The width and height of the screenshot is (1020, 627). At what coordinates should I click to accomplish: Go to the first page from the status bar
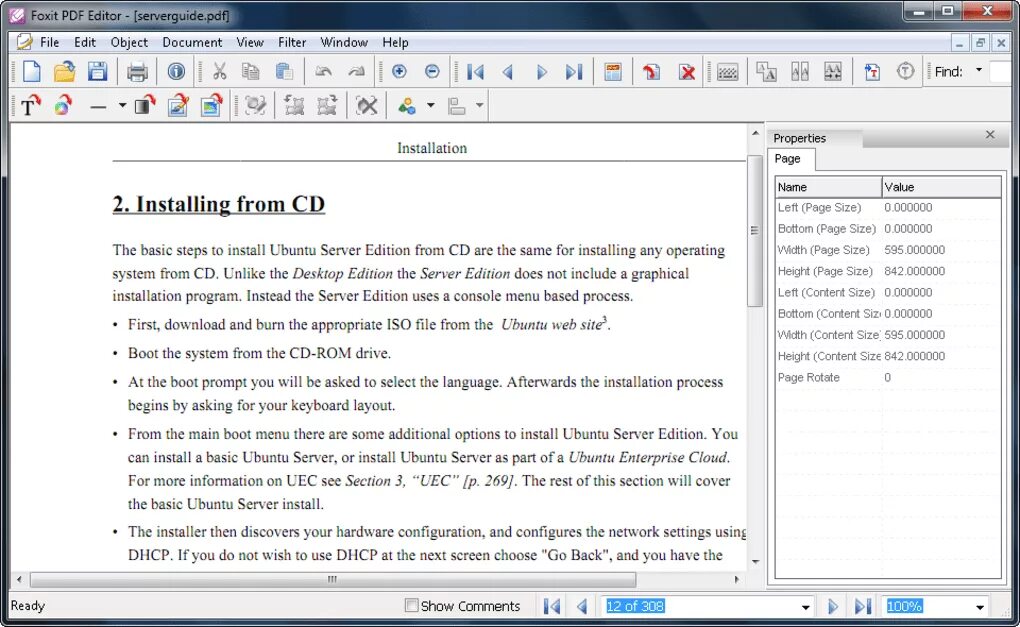pos(552,606)
